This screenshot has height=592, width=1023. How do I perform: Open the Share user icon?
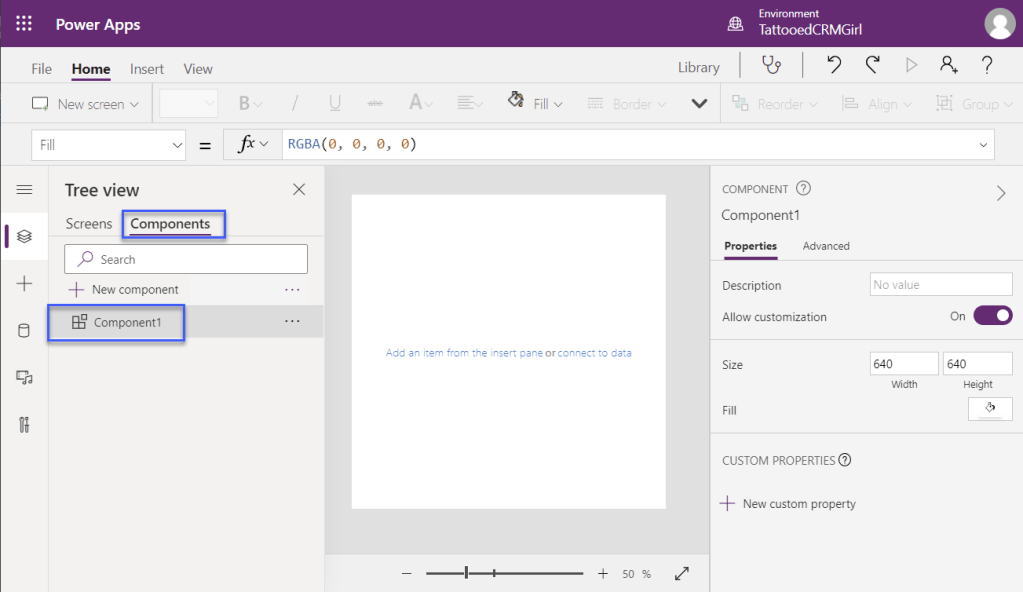pos(948,66)
